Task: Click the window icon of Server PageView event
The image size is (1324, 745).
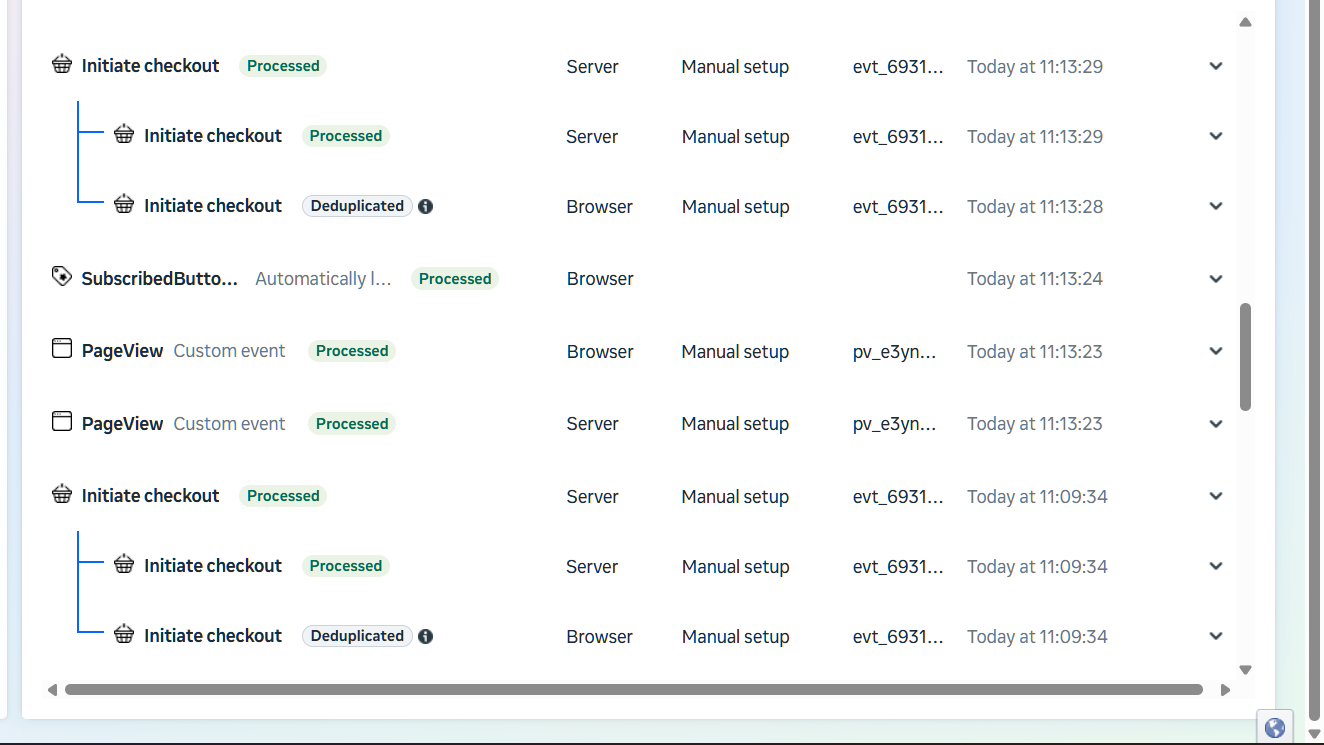Action: (62, 422)
